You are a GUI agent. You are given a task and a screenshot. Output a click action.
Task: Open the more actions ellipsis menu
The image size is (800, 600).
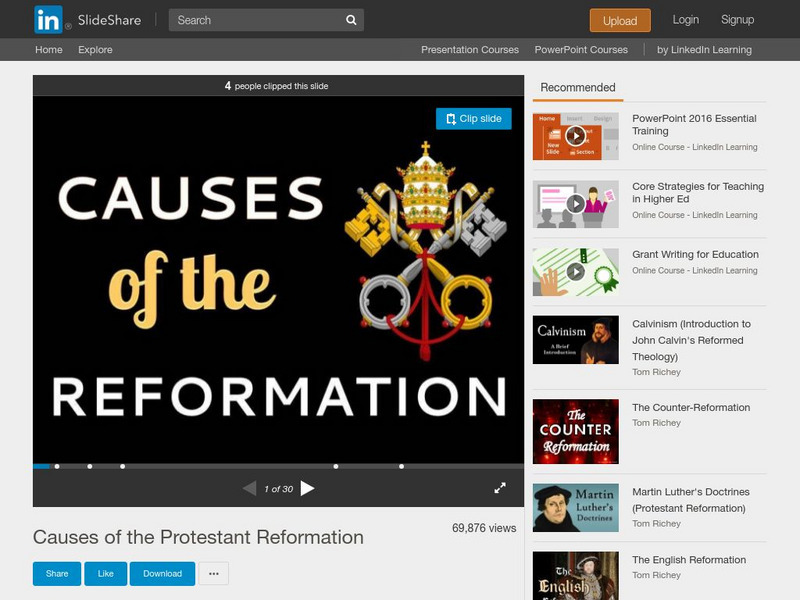click(213, 574)
